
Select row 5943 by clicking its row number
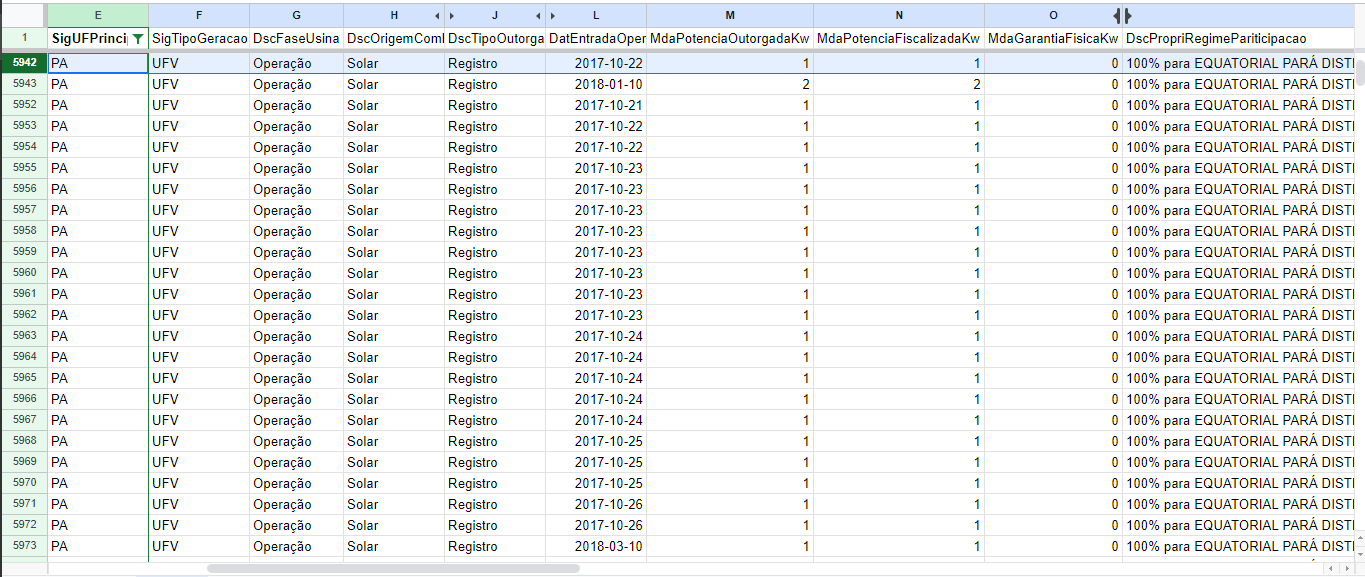25,84
